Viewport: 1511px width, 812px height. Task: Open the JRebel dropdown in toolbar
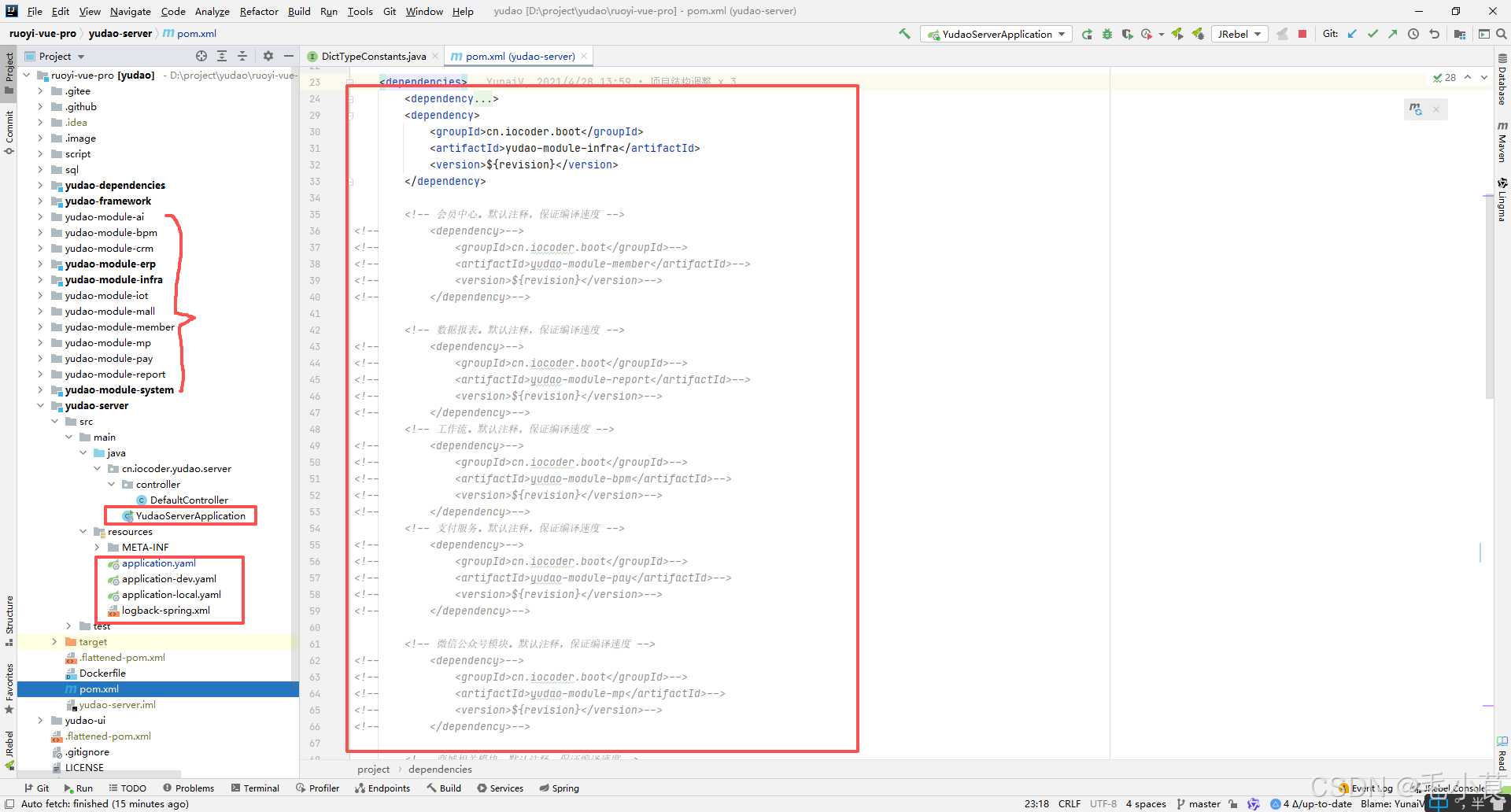pos(1240,34)
